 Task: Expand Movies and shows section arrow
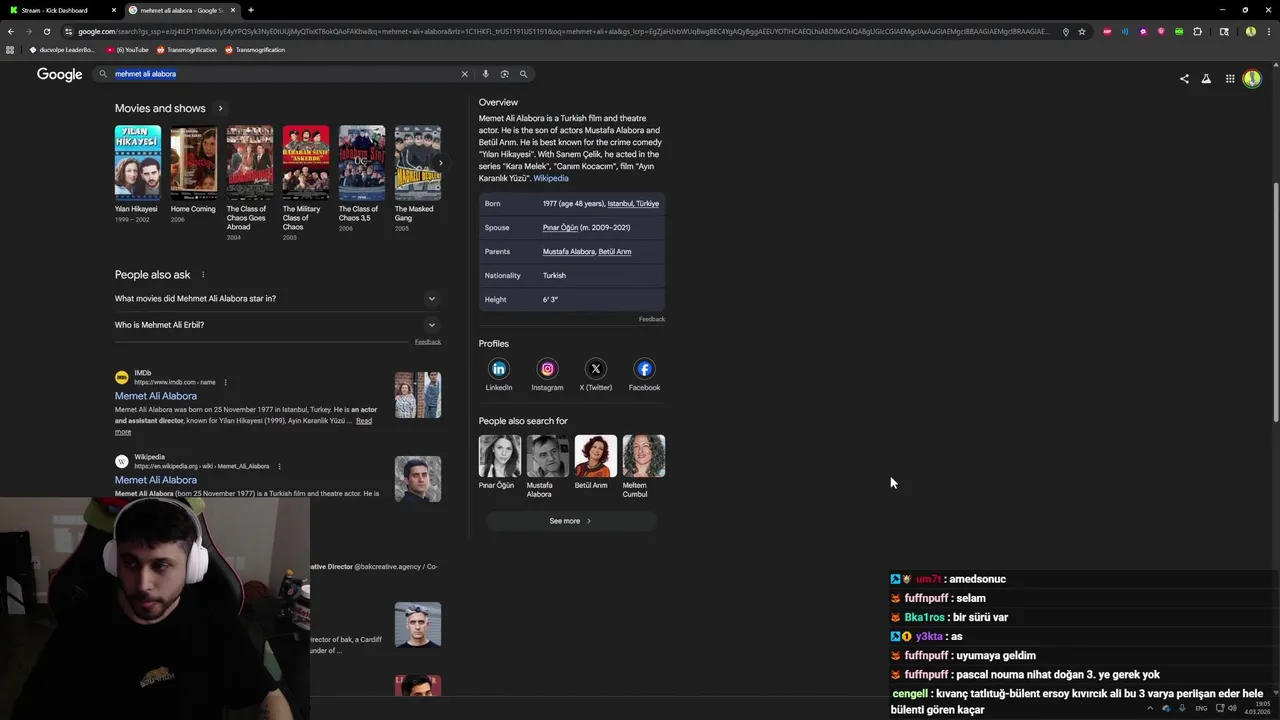coord(220,108)
